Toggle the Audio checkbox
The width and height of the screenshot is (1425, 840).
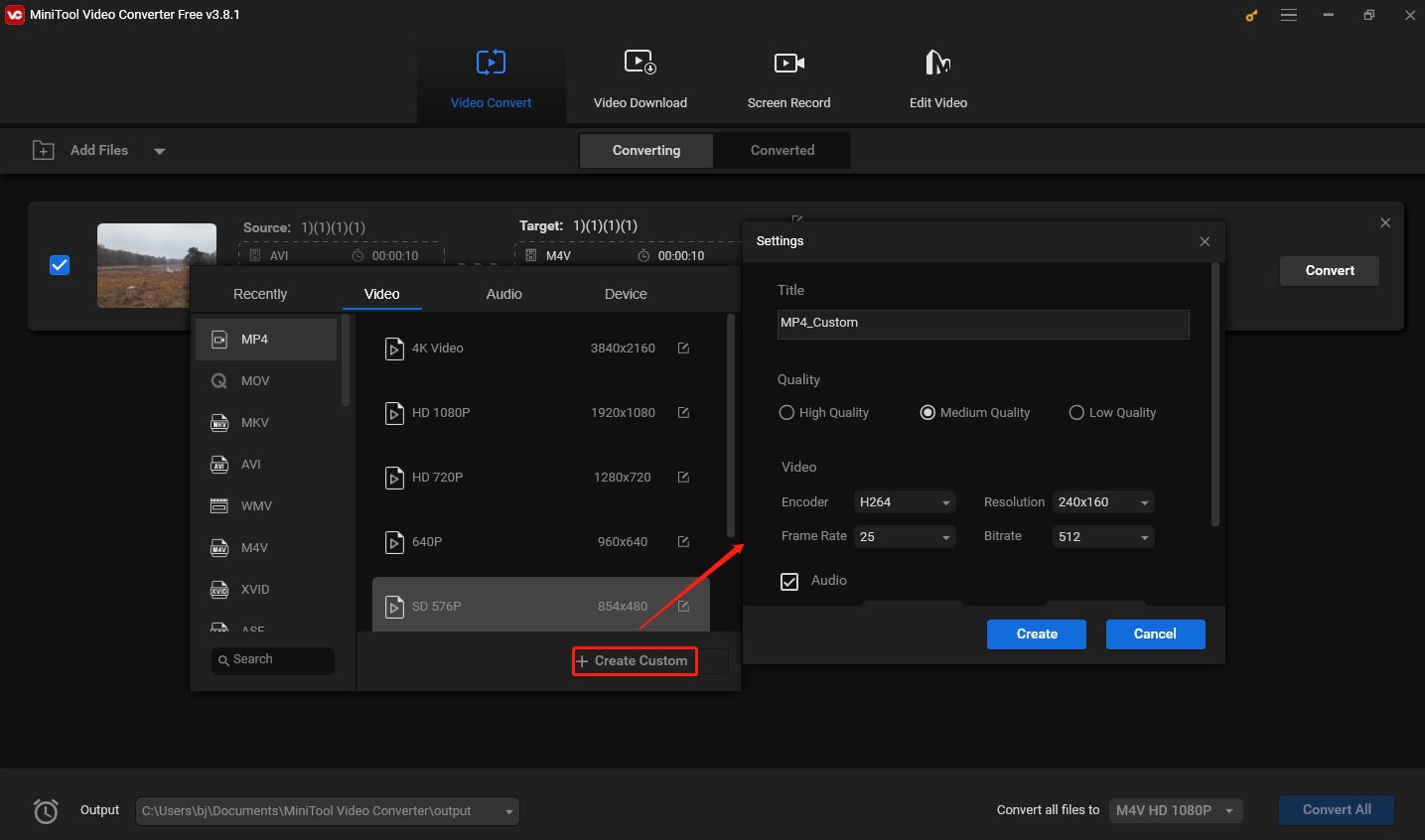pyautogui.click(x=789, y=582)
